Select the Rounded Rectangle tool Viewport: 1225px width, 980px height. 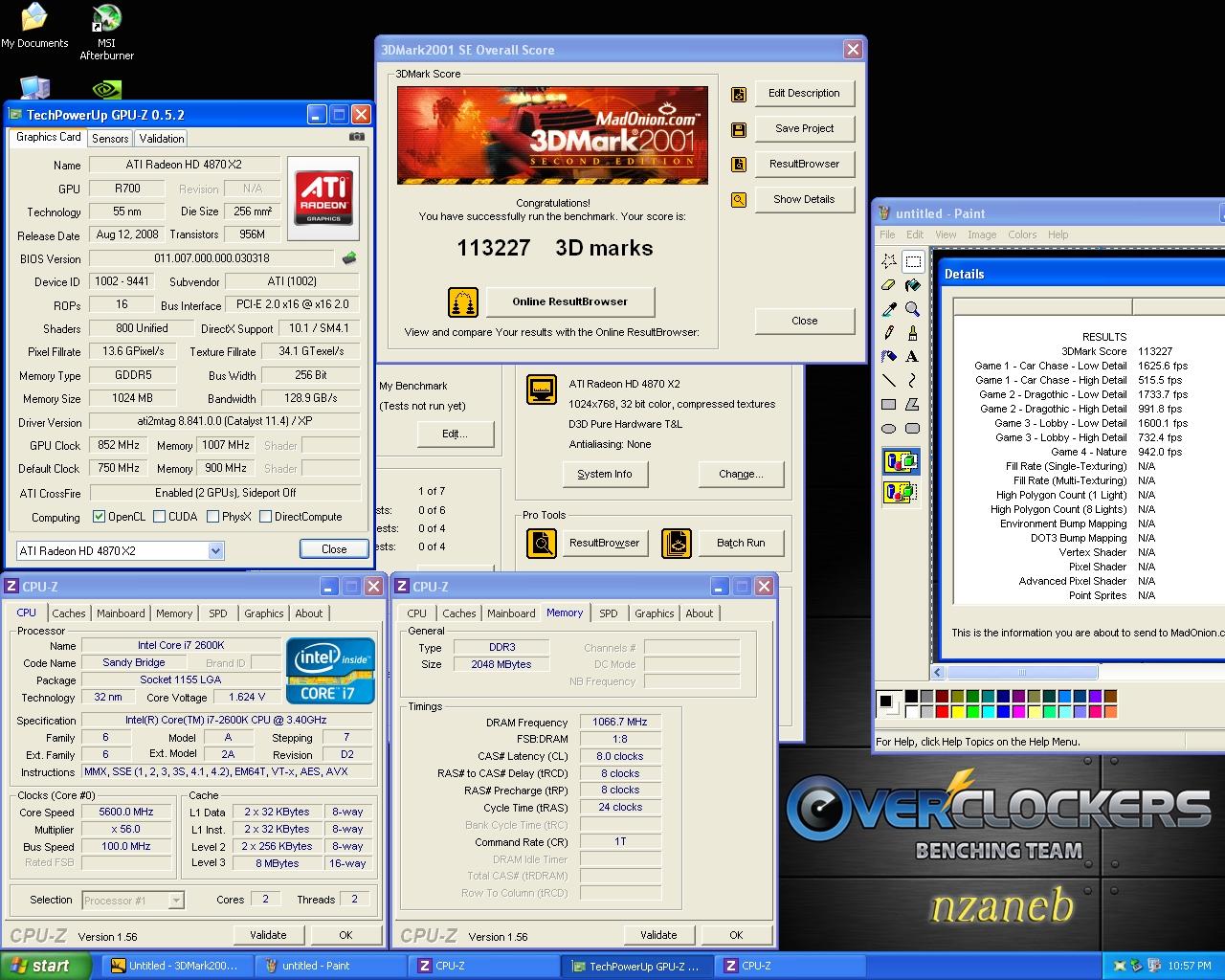tap(913, 429)
